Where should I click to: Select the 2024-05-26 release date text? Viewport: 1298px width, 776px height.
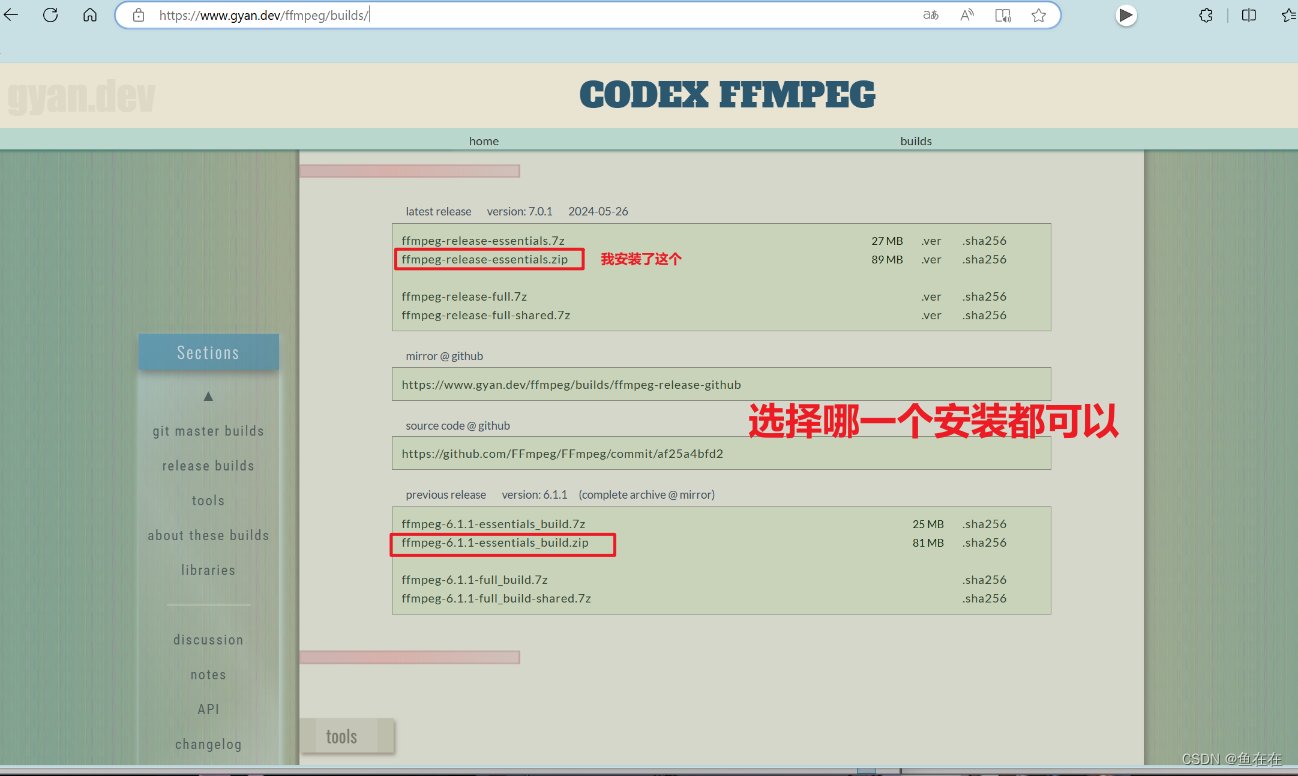598,211
